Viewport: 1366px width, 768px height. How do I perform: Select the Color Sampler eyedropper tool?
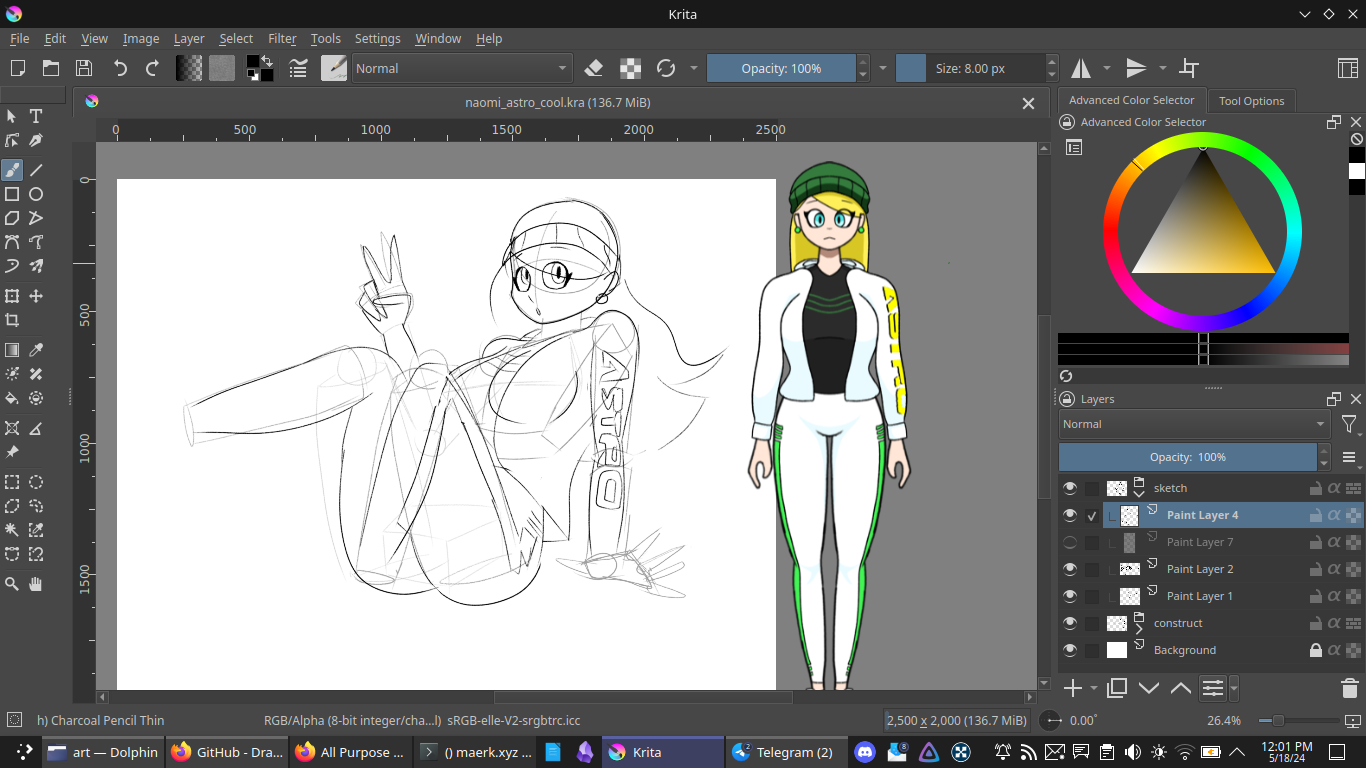pyautogui.click(x=36, y=350)
